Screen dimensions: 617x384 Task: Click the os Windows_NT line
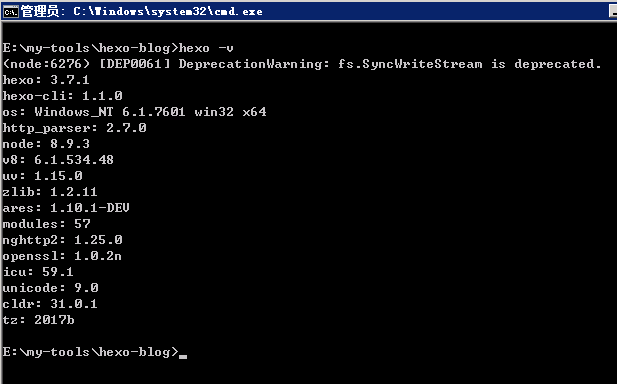pos(135,112)
